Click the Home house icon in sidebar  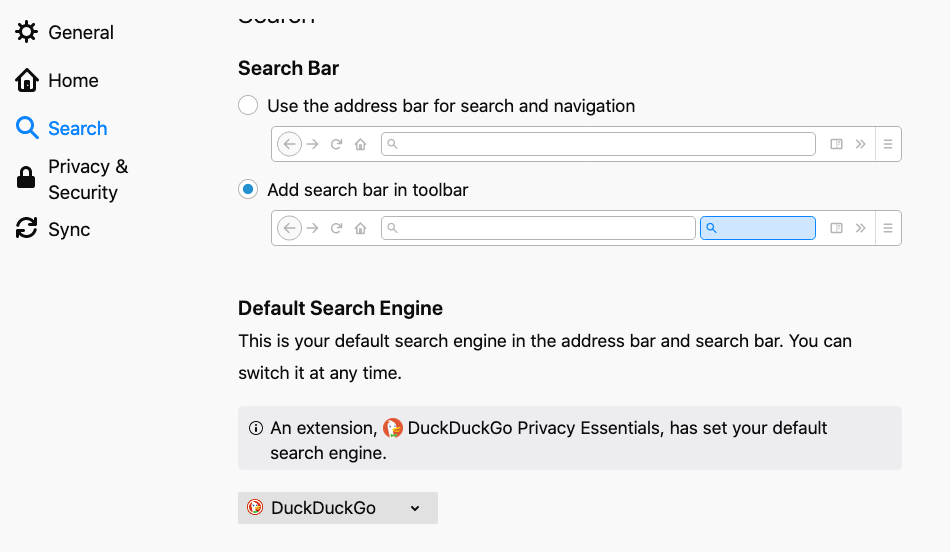(26, 80)
